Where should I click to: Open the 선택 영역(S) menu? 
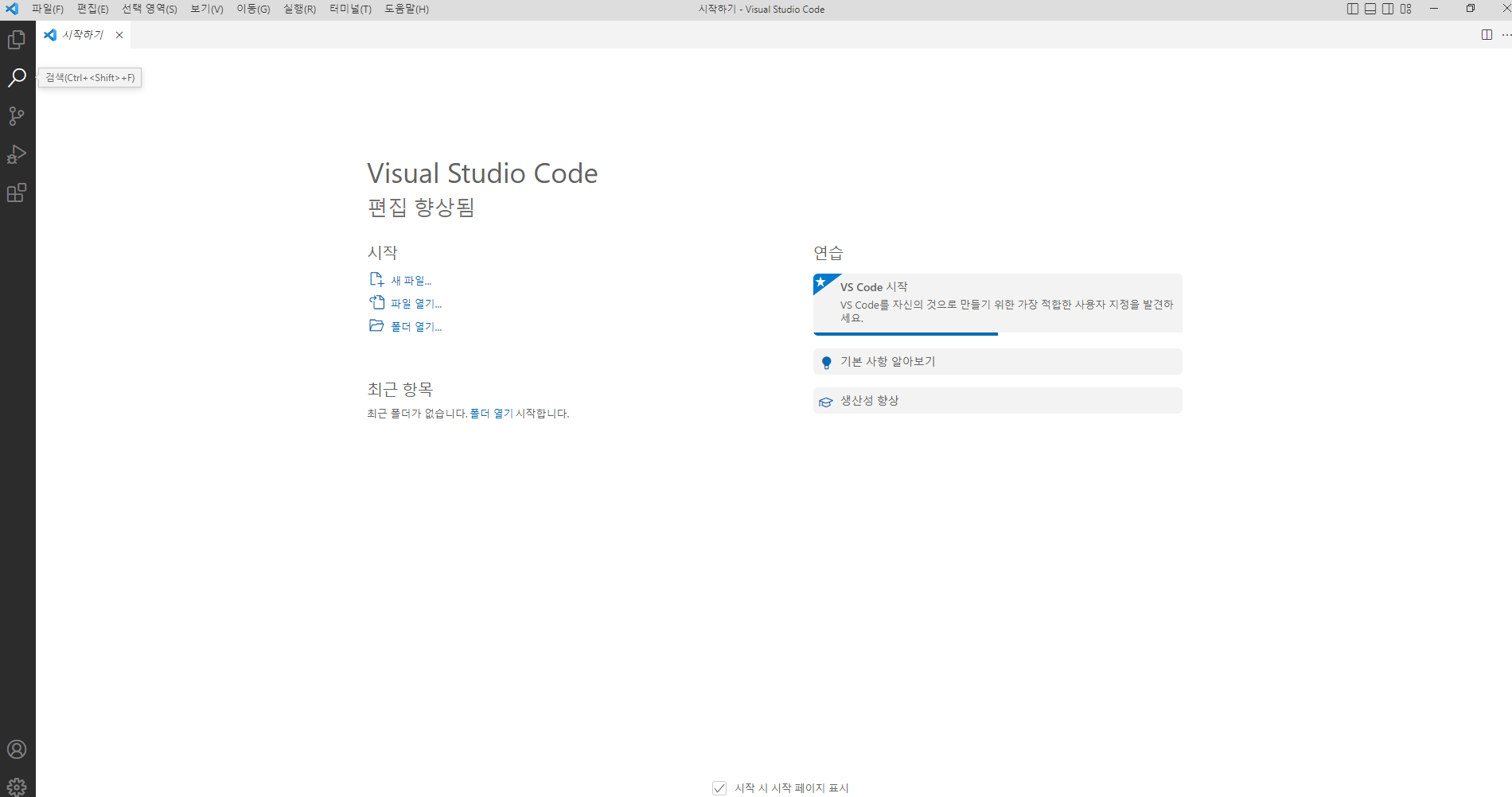(x=150, y=9)
